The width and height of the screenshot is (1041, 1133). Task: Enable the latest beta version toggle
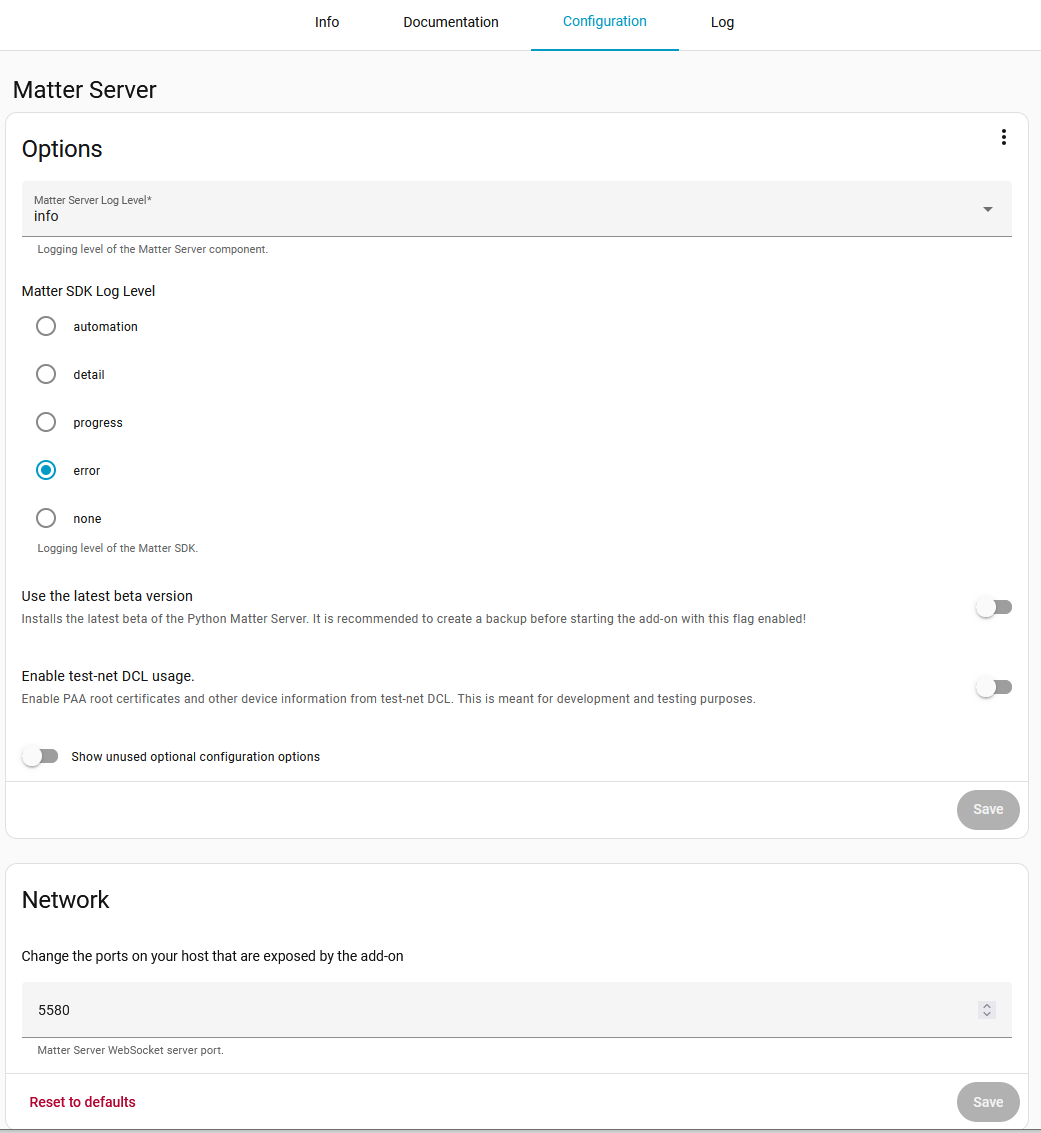993,606
